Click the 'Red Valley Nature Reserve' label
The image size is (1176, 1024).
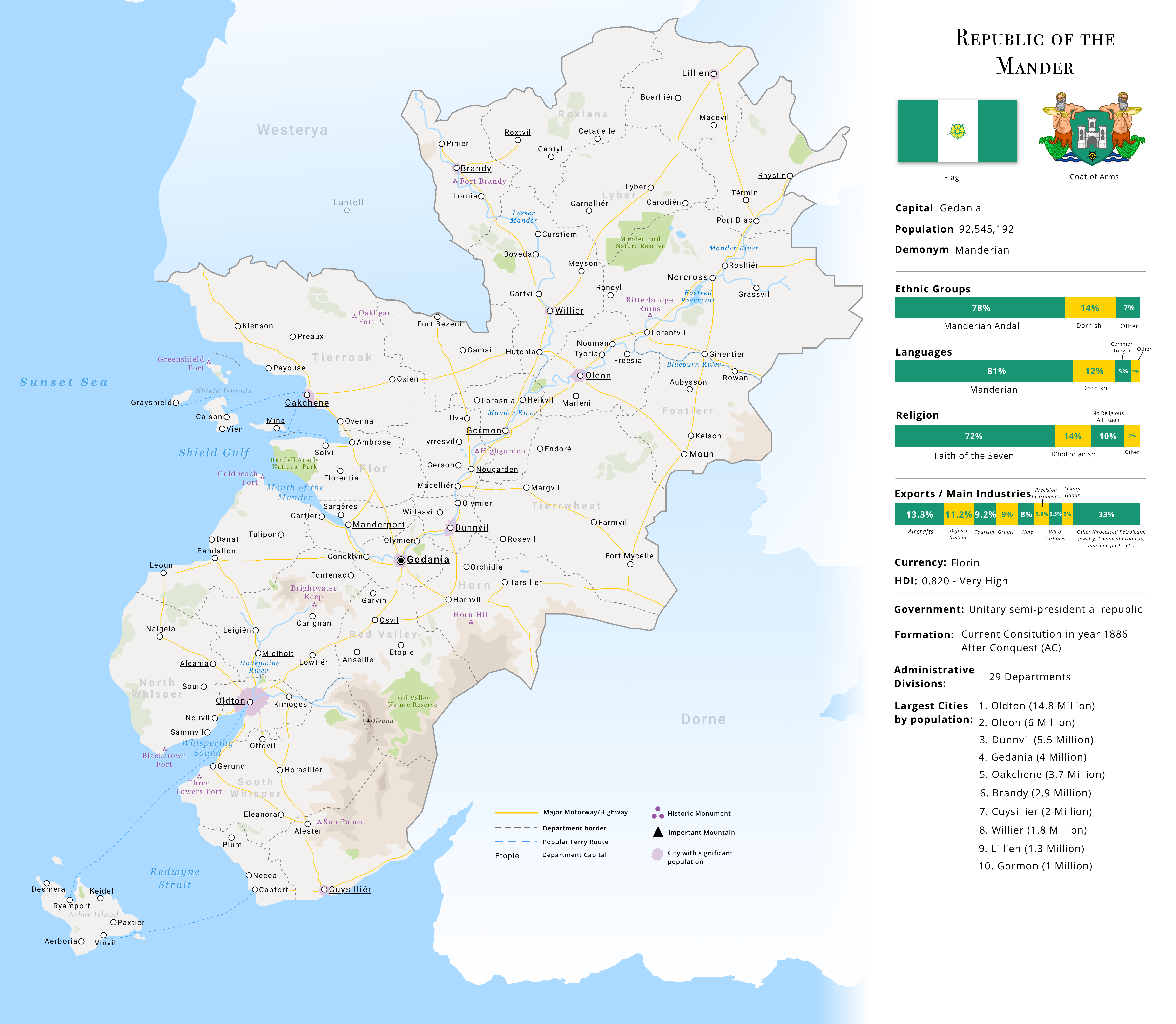(x=413, y=702)
